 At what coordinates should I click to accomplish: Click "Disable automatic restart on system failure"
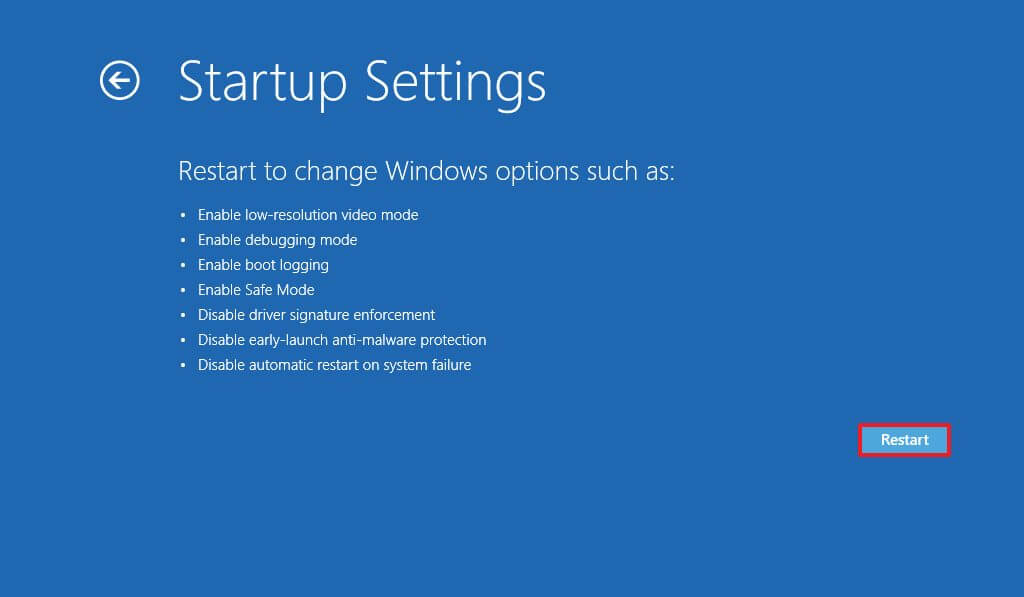[334, 365]
